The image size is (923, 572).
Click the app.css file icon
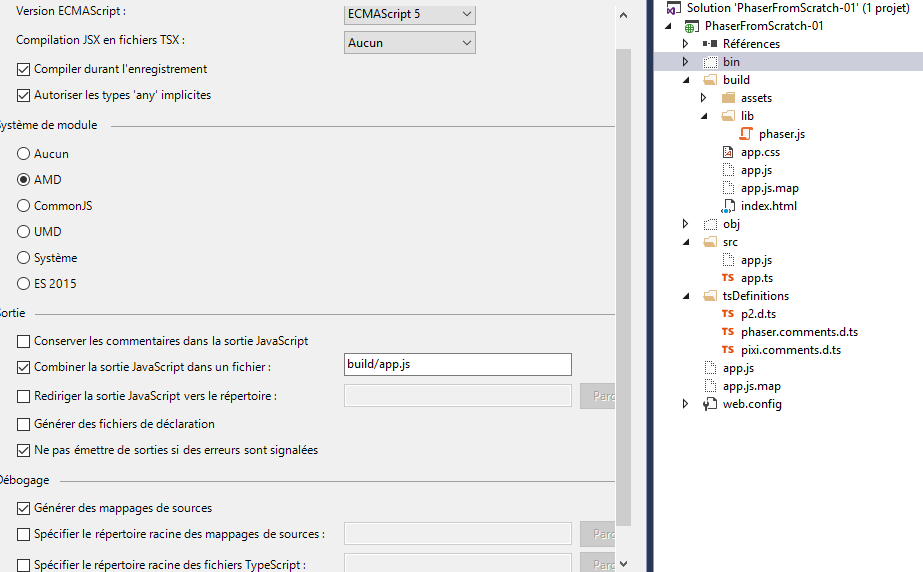tap(728, 152)
